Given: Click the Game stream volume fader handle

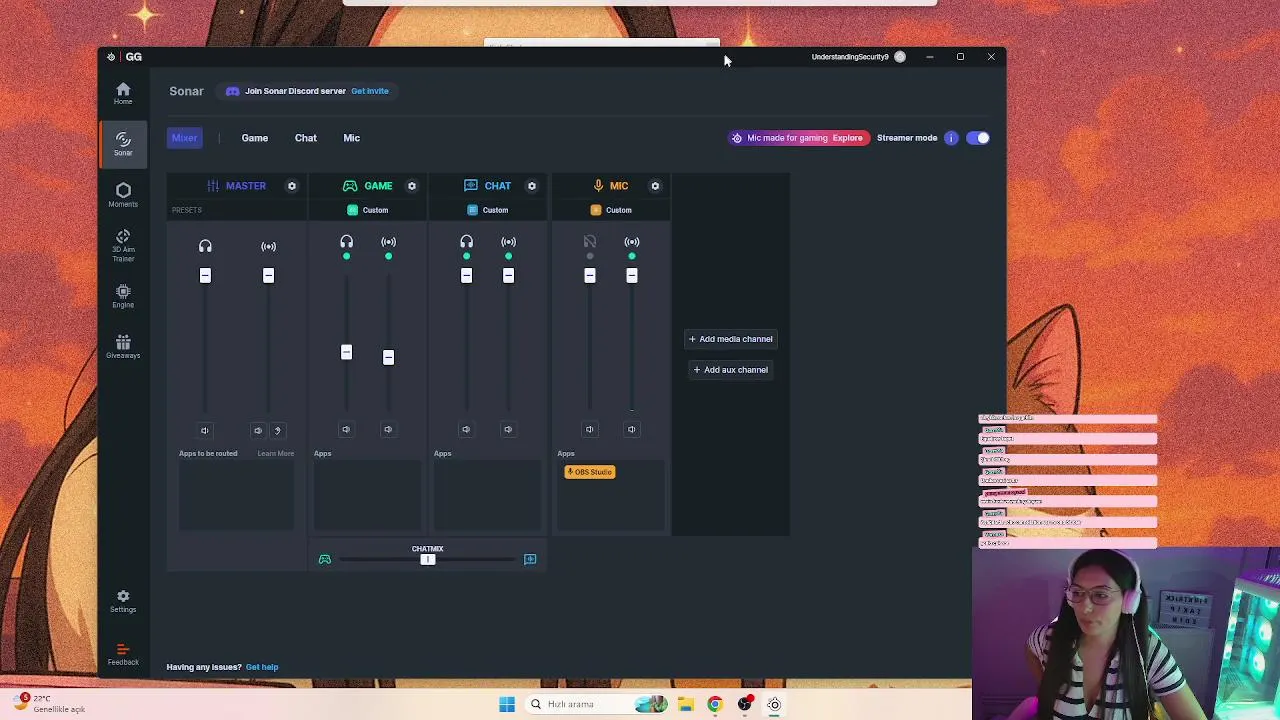Looking at the screenshot, I should point(388,357).
